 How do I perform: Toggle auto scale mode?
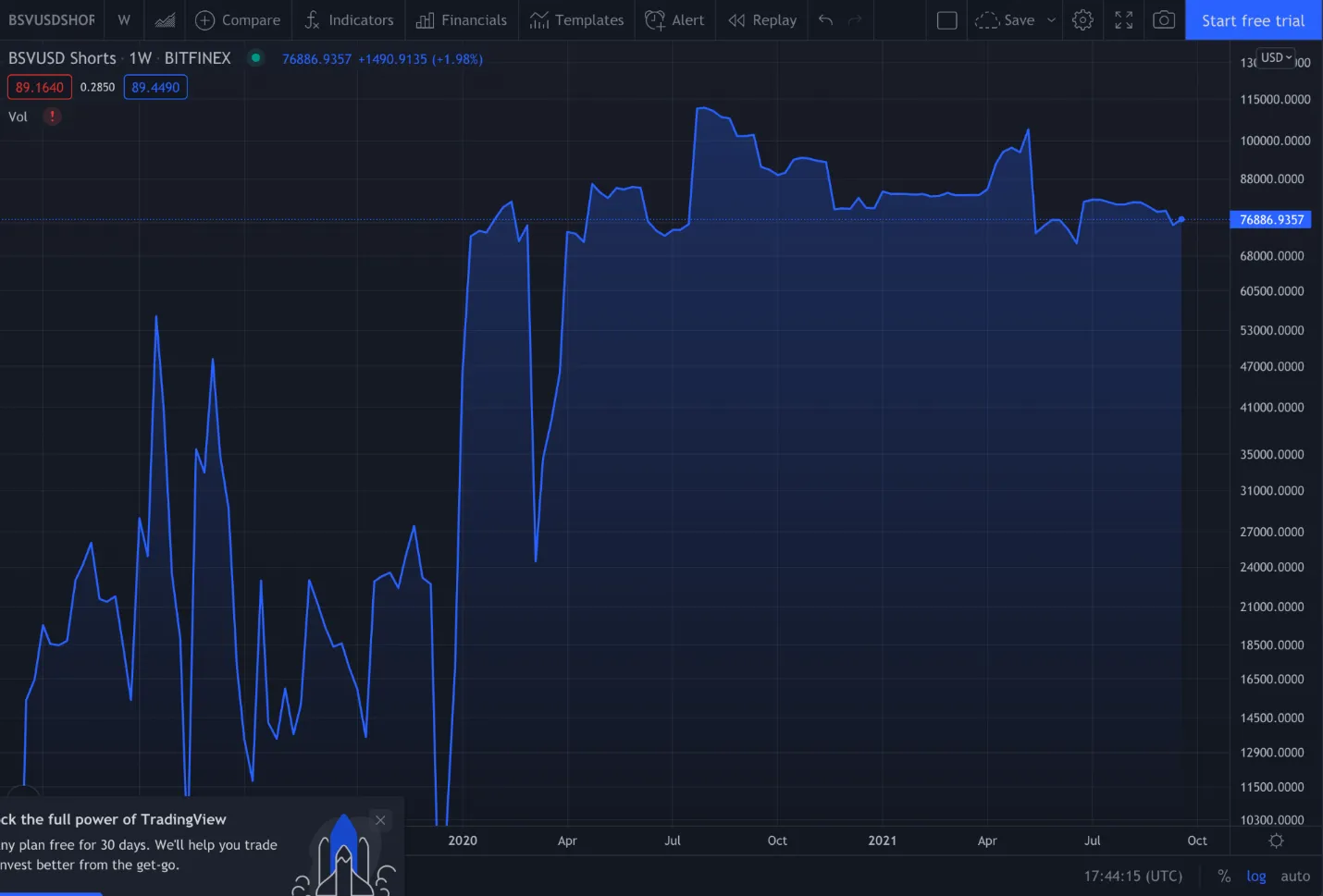1295,876
